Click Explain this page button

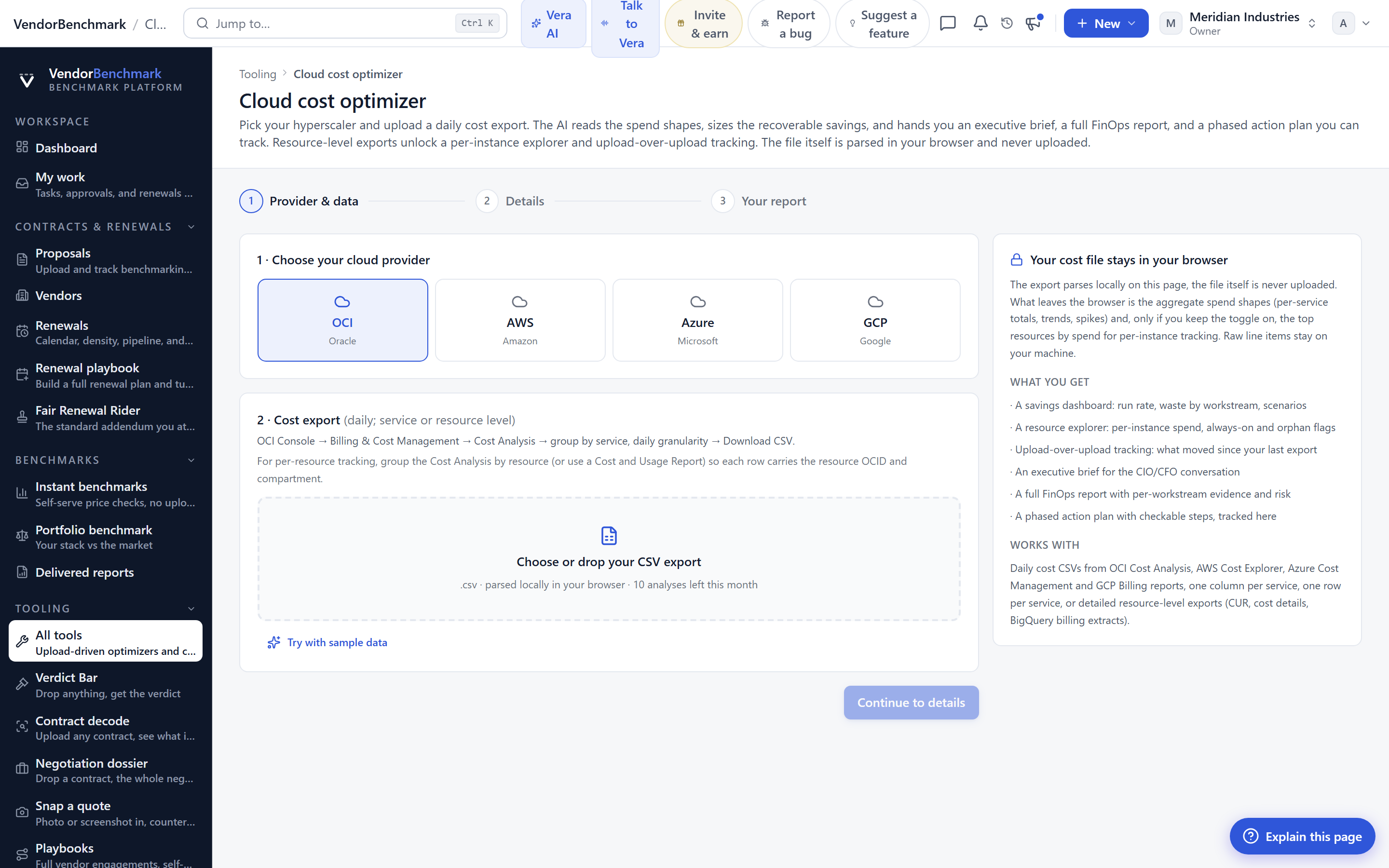point(1302,836)
